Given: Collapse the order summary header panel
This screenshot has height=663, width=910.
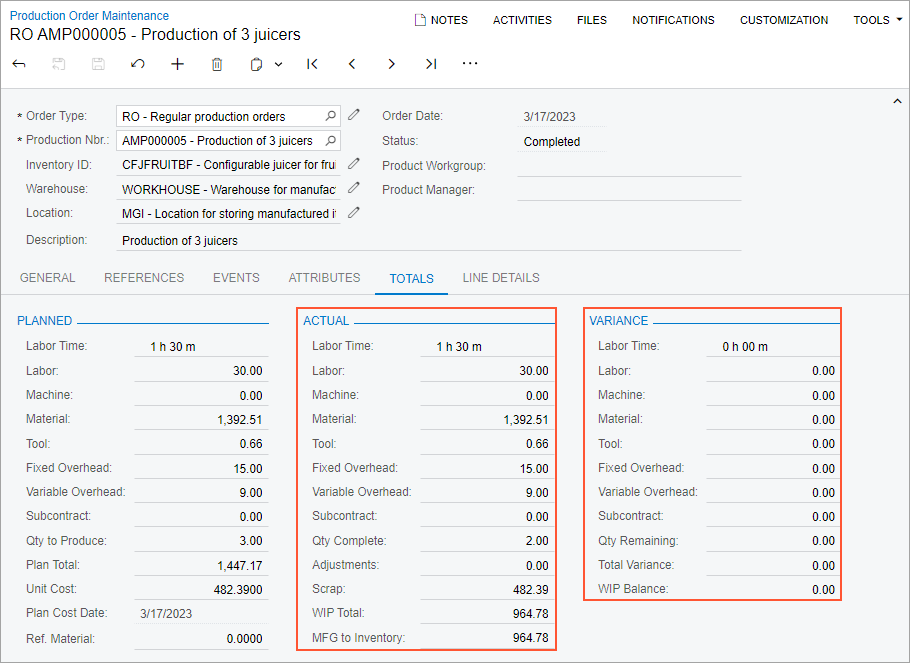Looking at the screenshot, I should [896, 101].
